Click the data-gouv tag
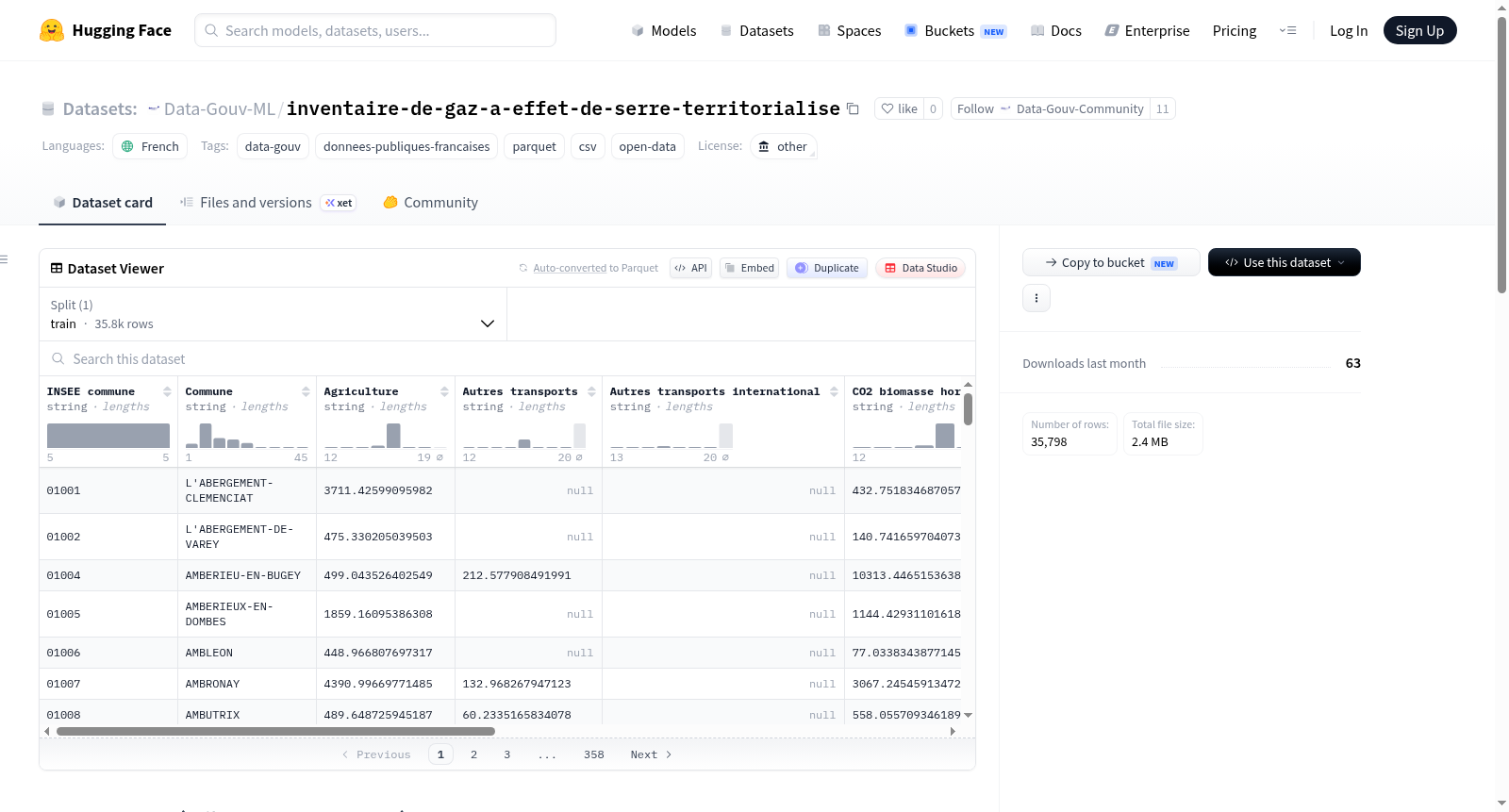The height and width of the screenshot is (812, 1509). click(x=273, y=146)
